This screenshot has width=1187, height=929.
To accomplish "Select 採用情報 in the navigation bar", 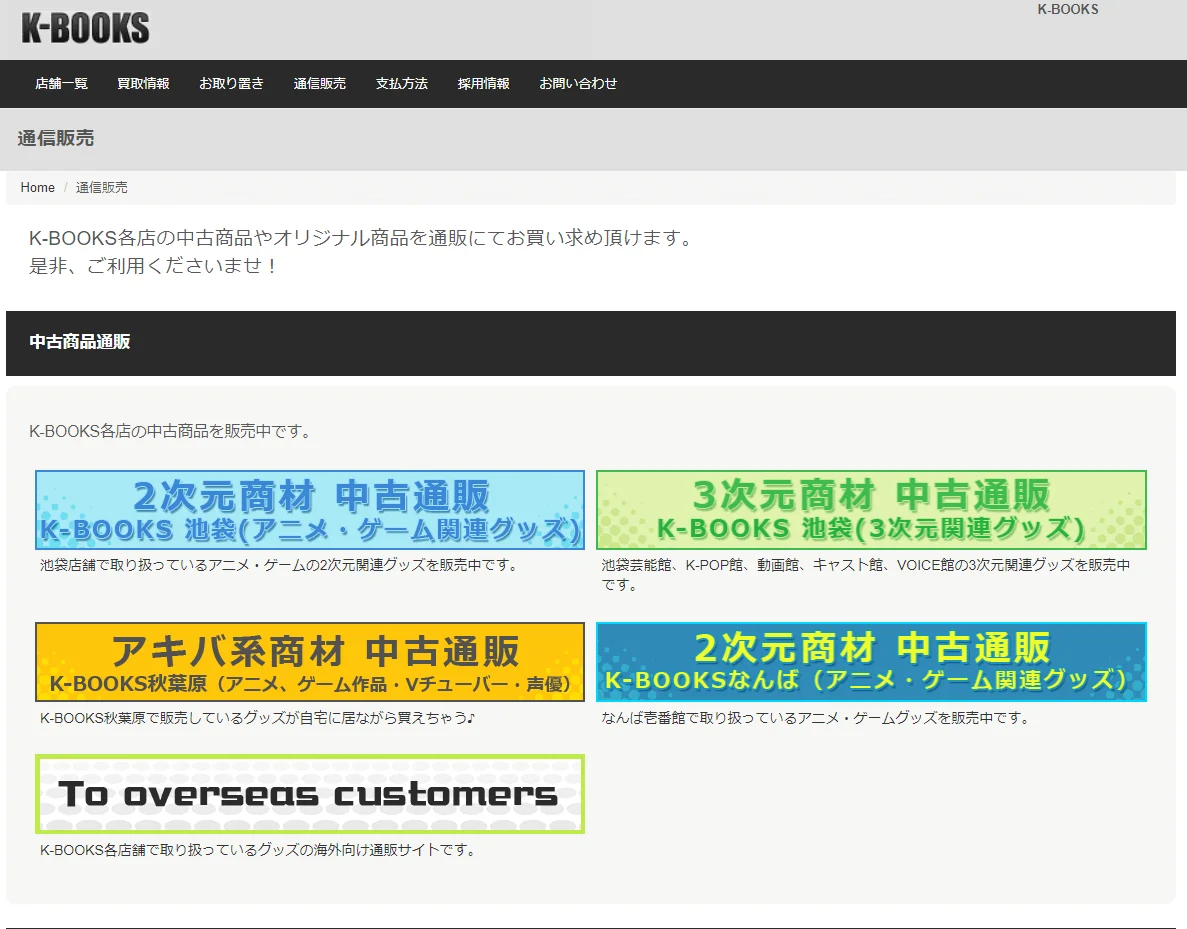I will click(x=484, y=83).
